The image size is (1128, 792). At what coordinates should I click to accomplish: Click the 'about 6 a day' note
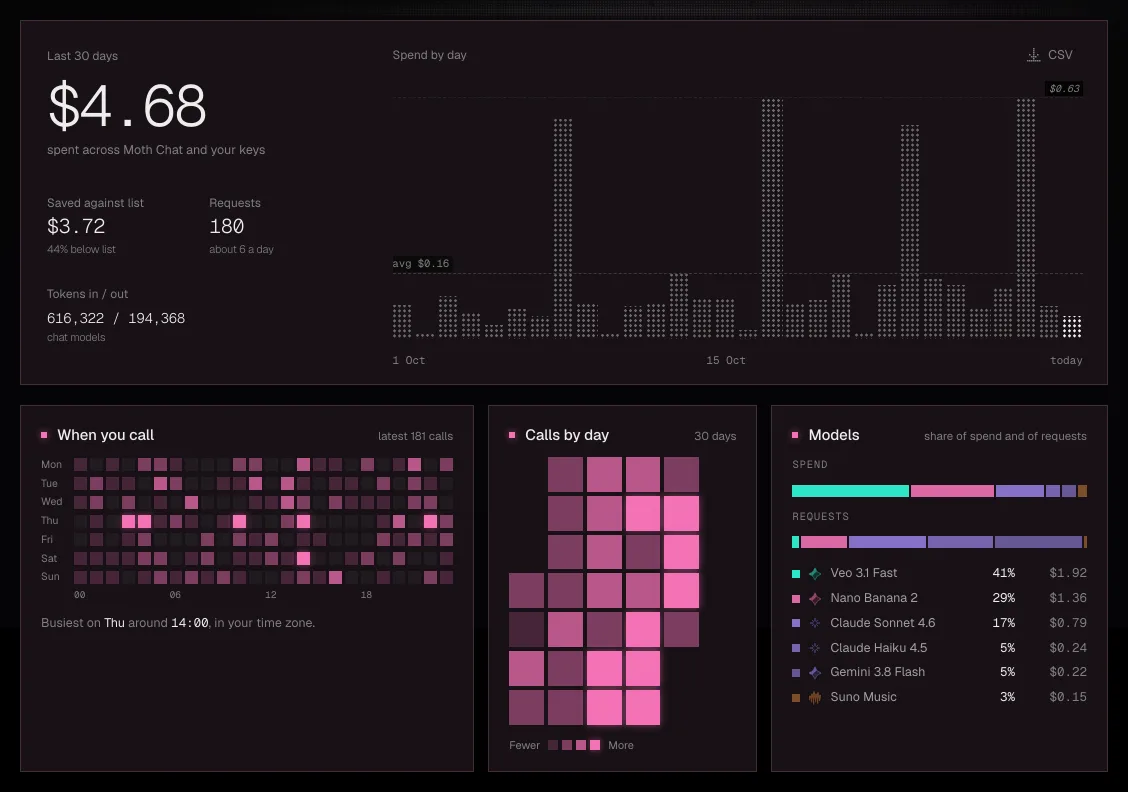[241, 250]
